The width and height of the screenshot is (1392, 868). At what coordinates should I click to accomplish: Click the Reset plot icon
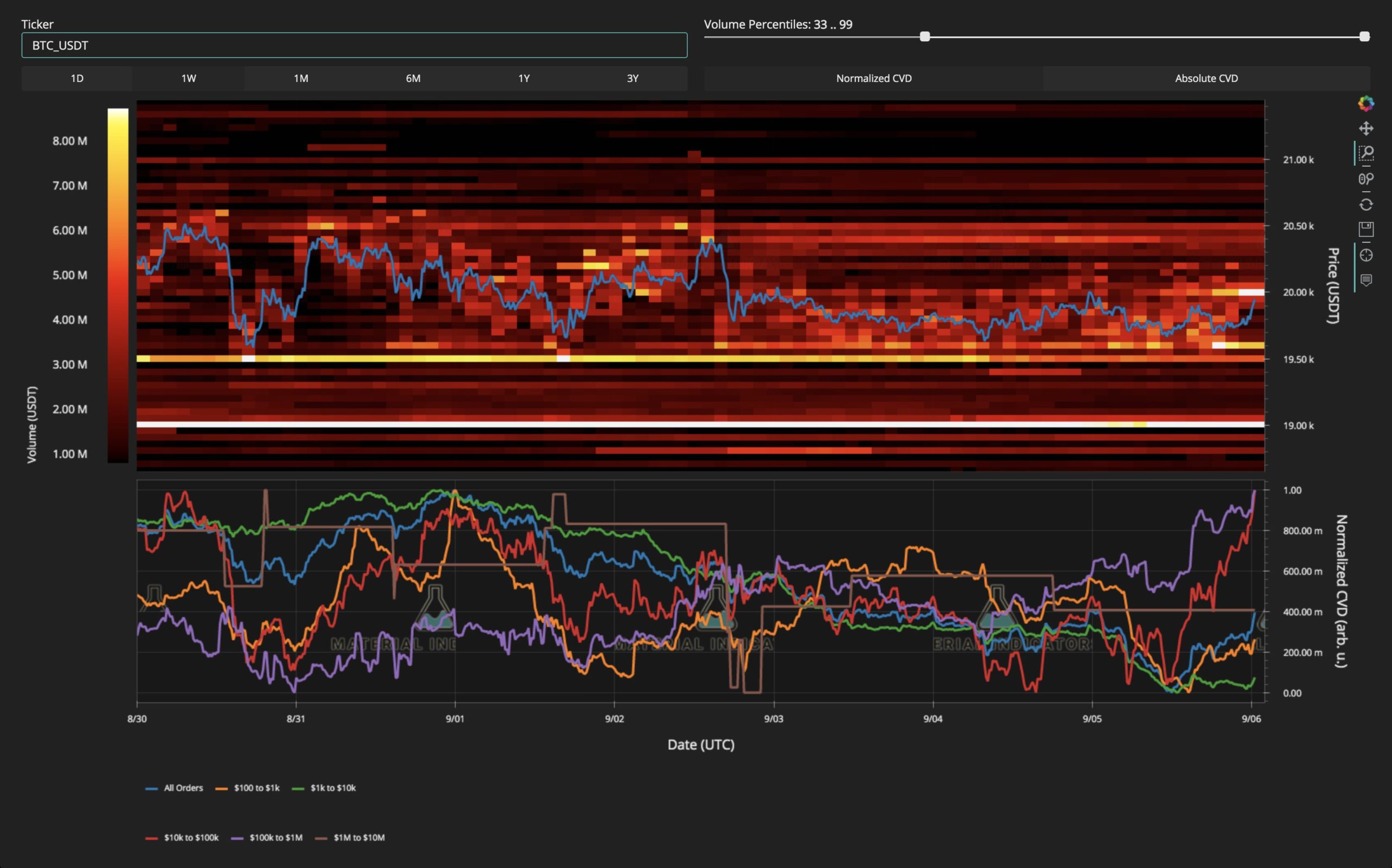1366,204
